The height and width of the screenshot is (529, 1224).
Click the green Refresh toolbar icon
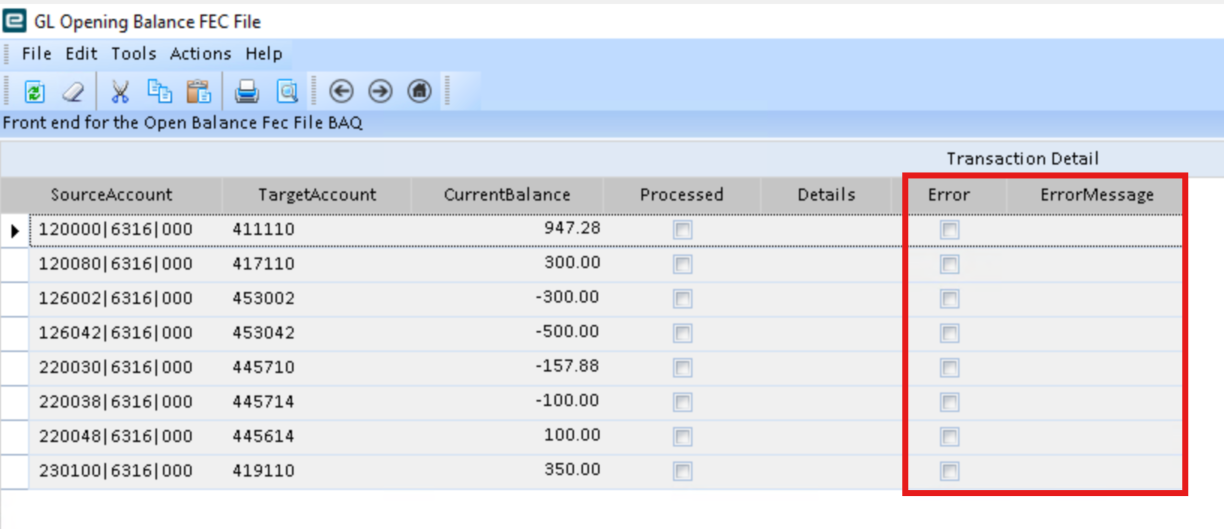(34, 92)
